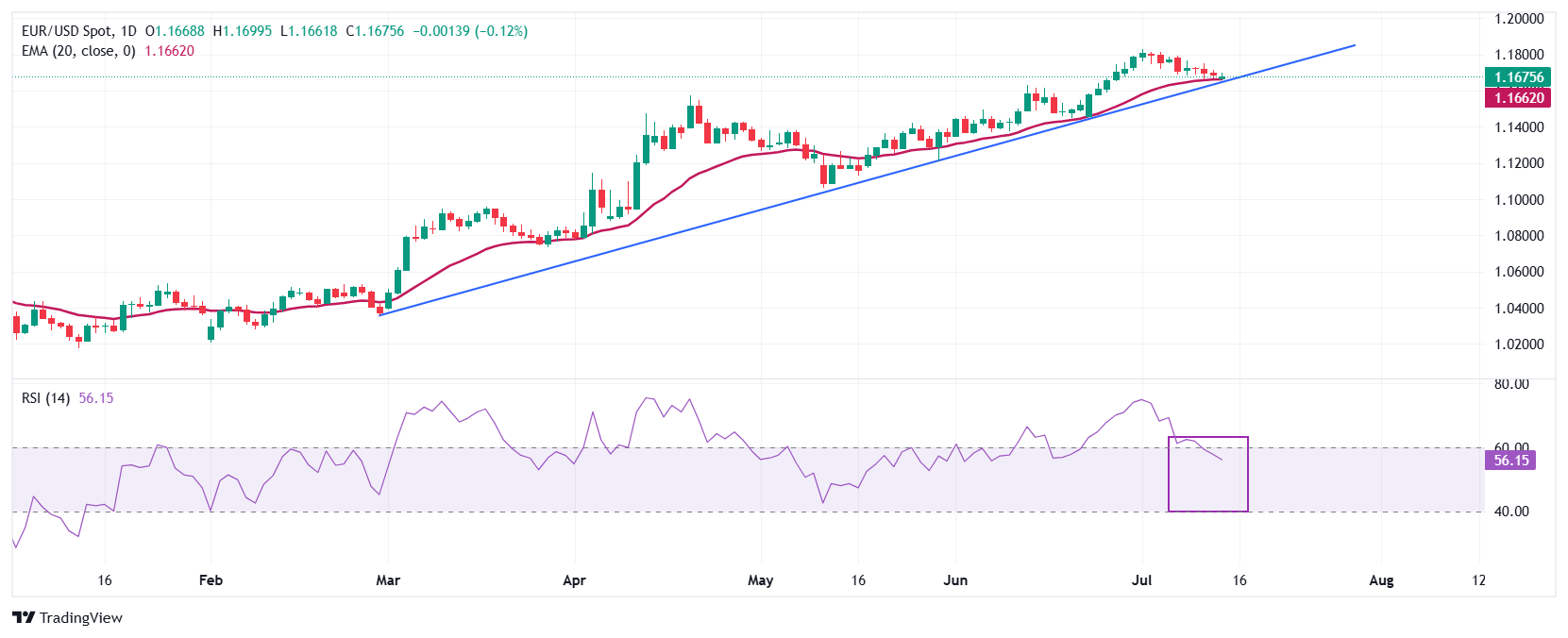
Task: Click the 1.02000 level on the price axis
Action: [1518, 344]
